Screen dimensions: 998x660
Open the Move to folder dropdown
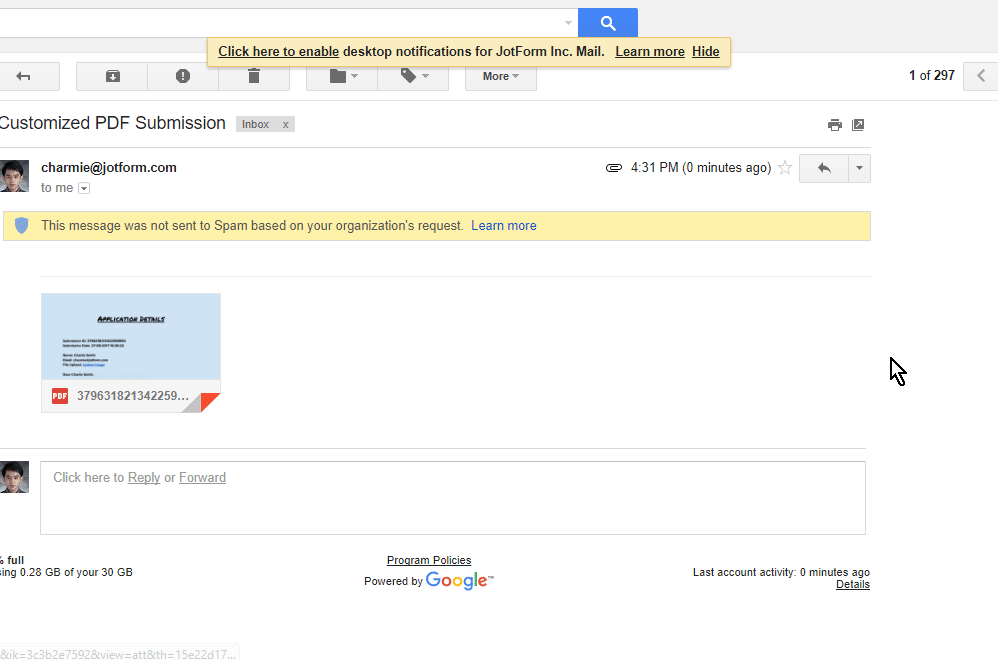pos(342,76)
